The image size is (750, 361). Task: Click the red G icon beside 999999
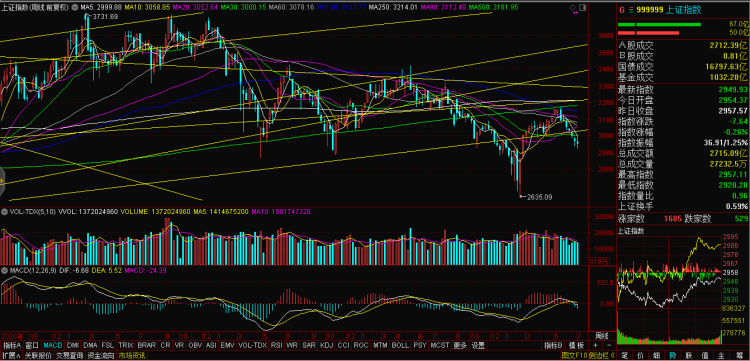[x=621, y=10]
